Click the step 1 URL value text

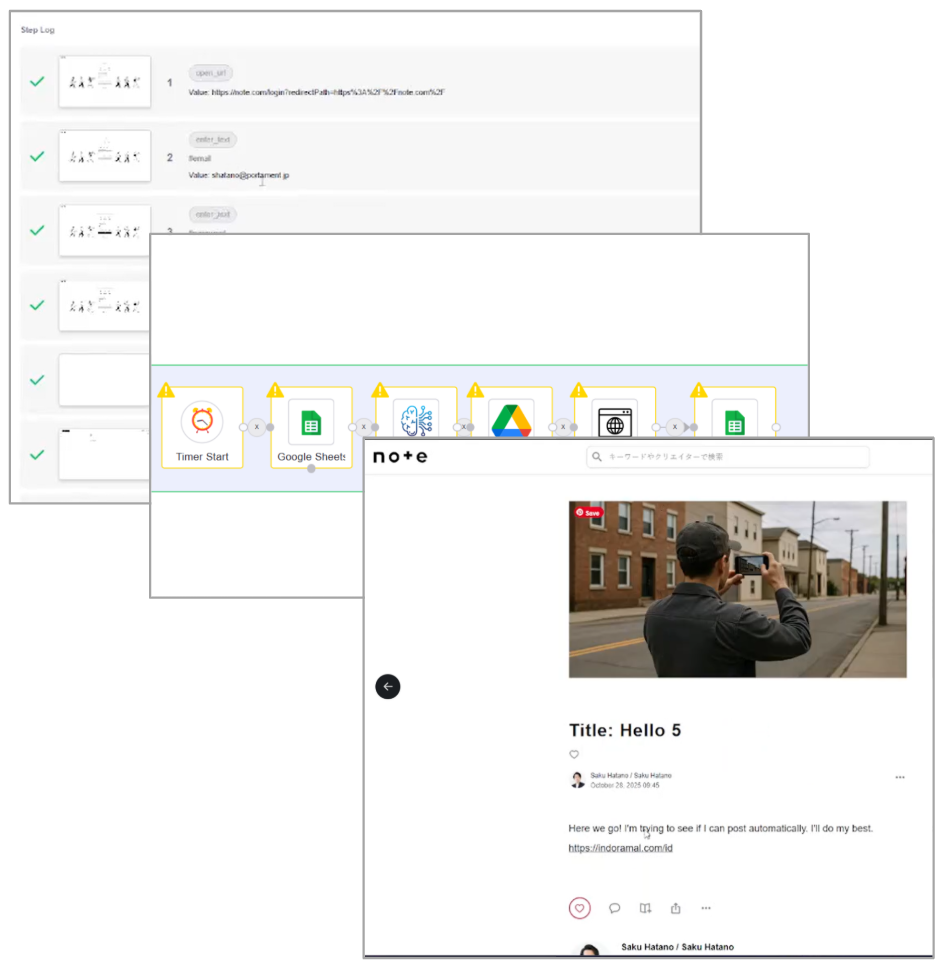[x=328, y=92]
